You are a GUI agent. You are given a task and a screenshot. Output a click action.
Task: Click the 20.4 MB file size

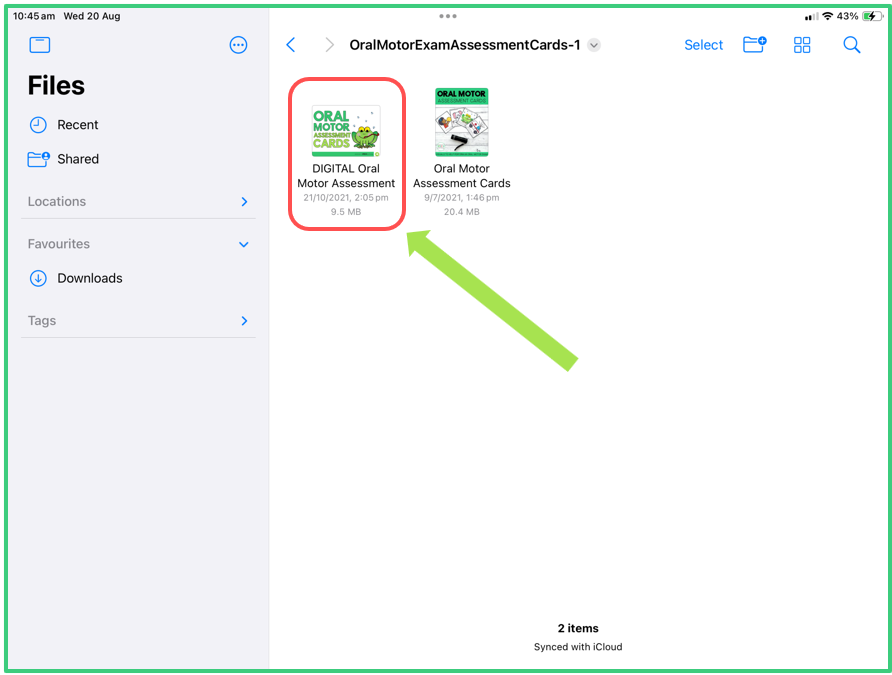(461, 212)
